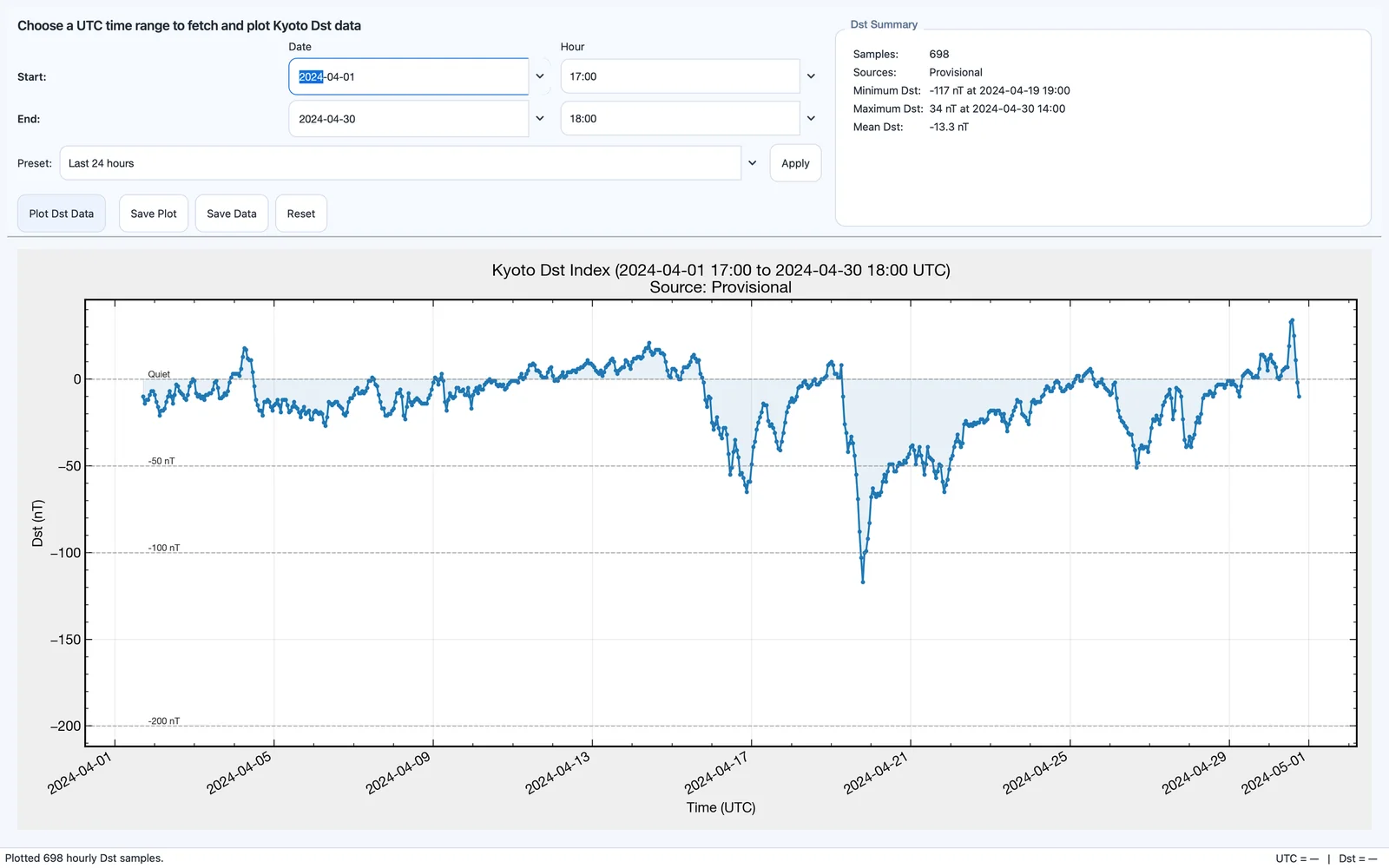Click the -50 nT threshold label
The width and height of the screenshot is (1389, 868).
(161, 461)
